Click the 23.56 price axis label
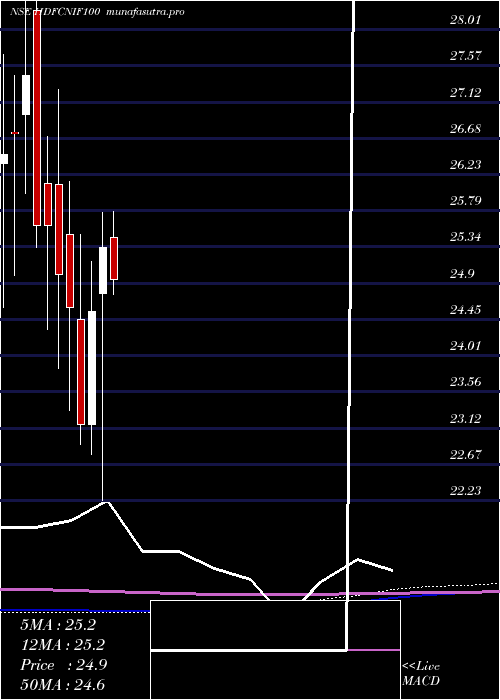Image resolution: width=500 pixels, height=700 pixels. pos(466,382)
